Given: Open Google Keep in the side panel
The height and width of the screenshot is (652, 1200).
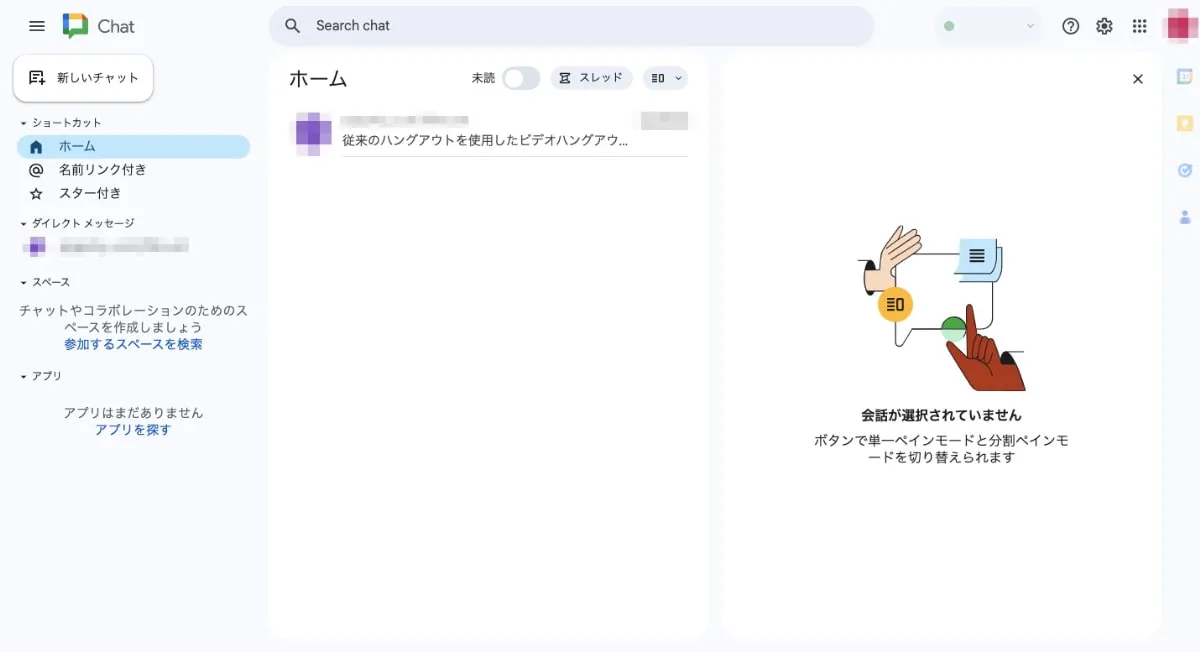Looking at the screenshot, I should point(1184,123).
